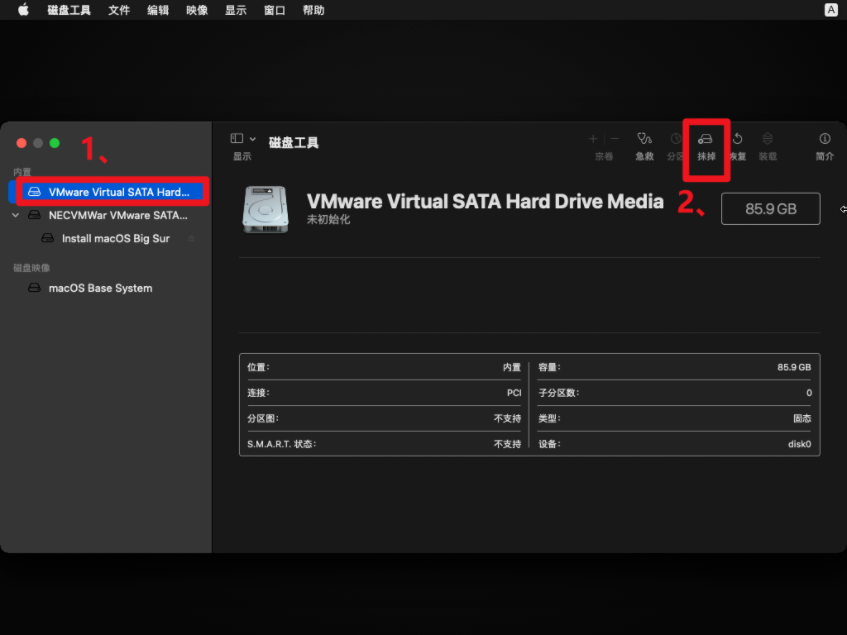Click the 容量 value 85.9 GB in table

click(794, 367)
